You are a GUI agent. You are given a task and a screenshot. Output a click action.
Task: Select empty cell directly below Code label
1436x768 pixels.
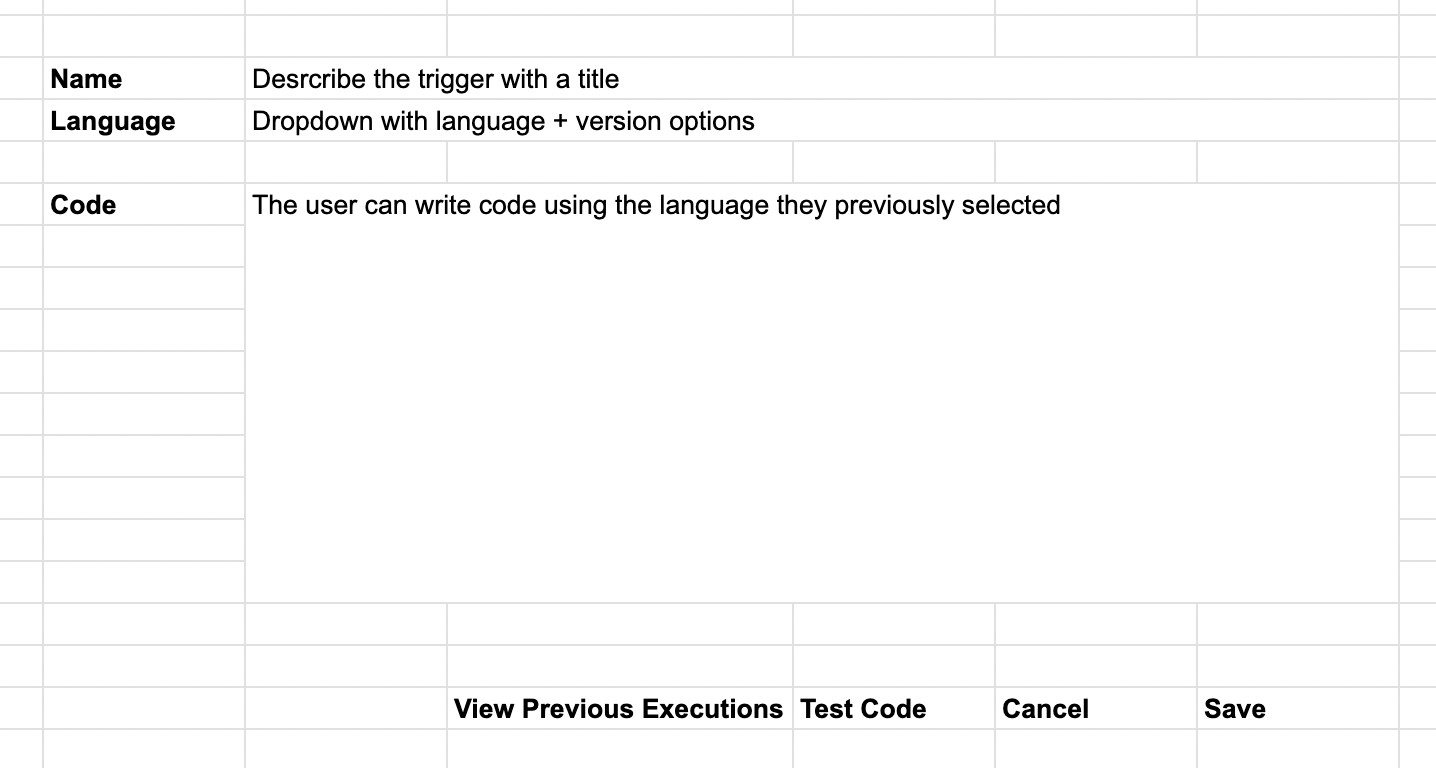click(144, 246)
